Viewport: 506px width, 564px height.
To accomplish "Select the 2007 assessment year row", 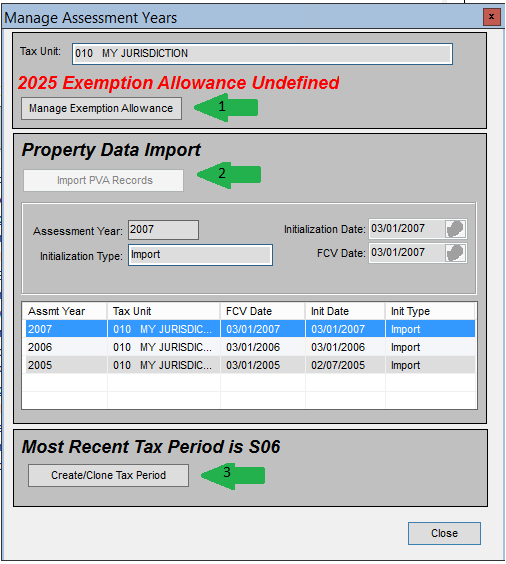I will 250,329.
